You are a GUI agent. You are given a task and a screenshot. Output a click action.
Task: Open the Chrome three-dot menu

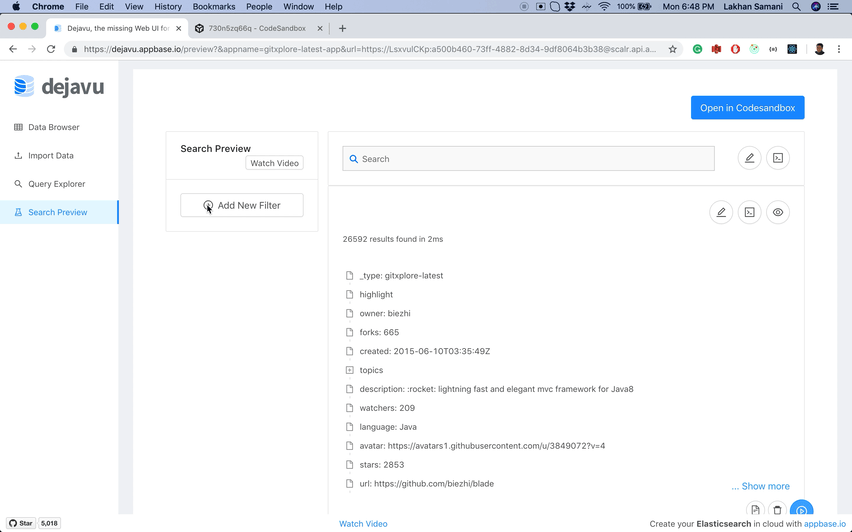pyautogui.click(x=839, y=49)
